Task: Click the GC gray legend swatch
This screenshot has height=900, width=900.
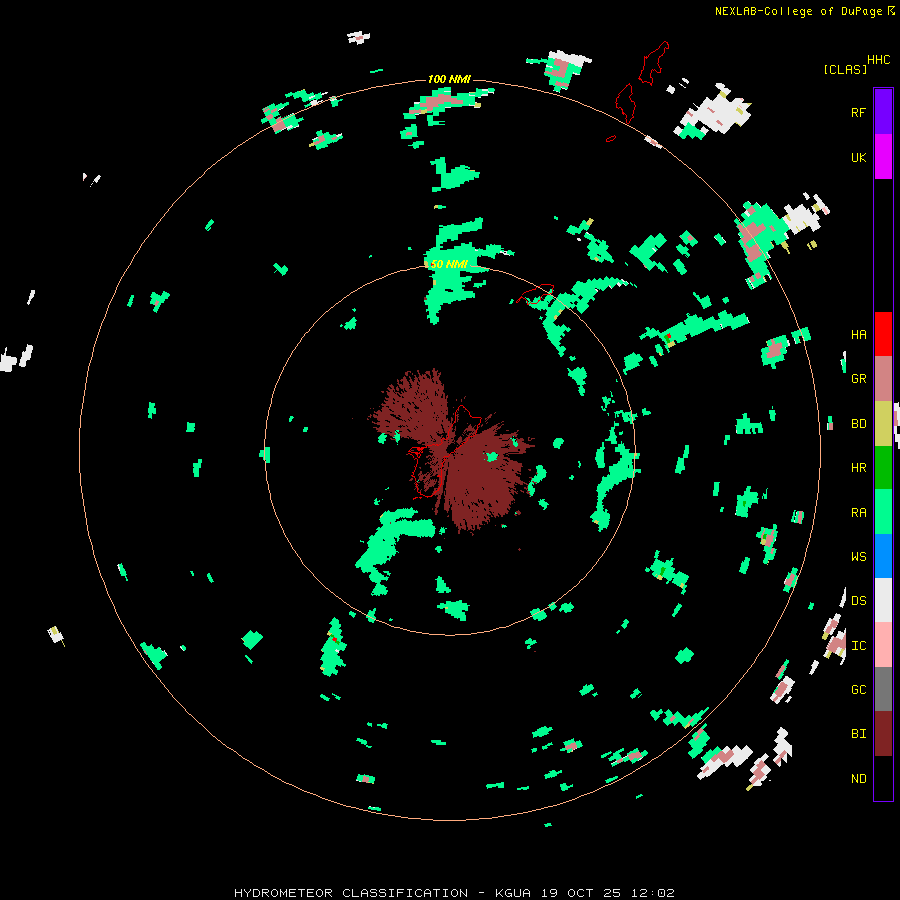Action: tap(883, 689)
